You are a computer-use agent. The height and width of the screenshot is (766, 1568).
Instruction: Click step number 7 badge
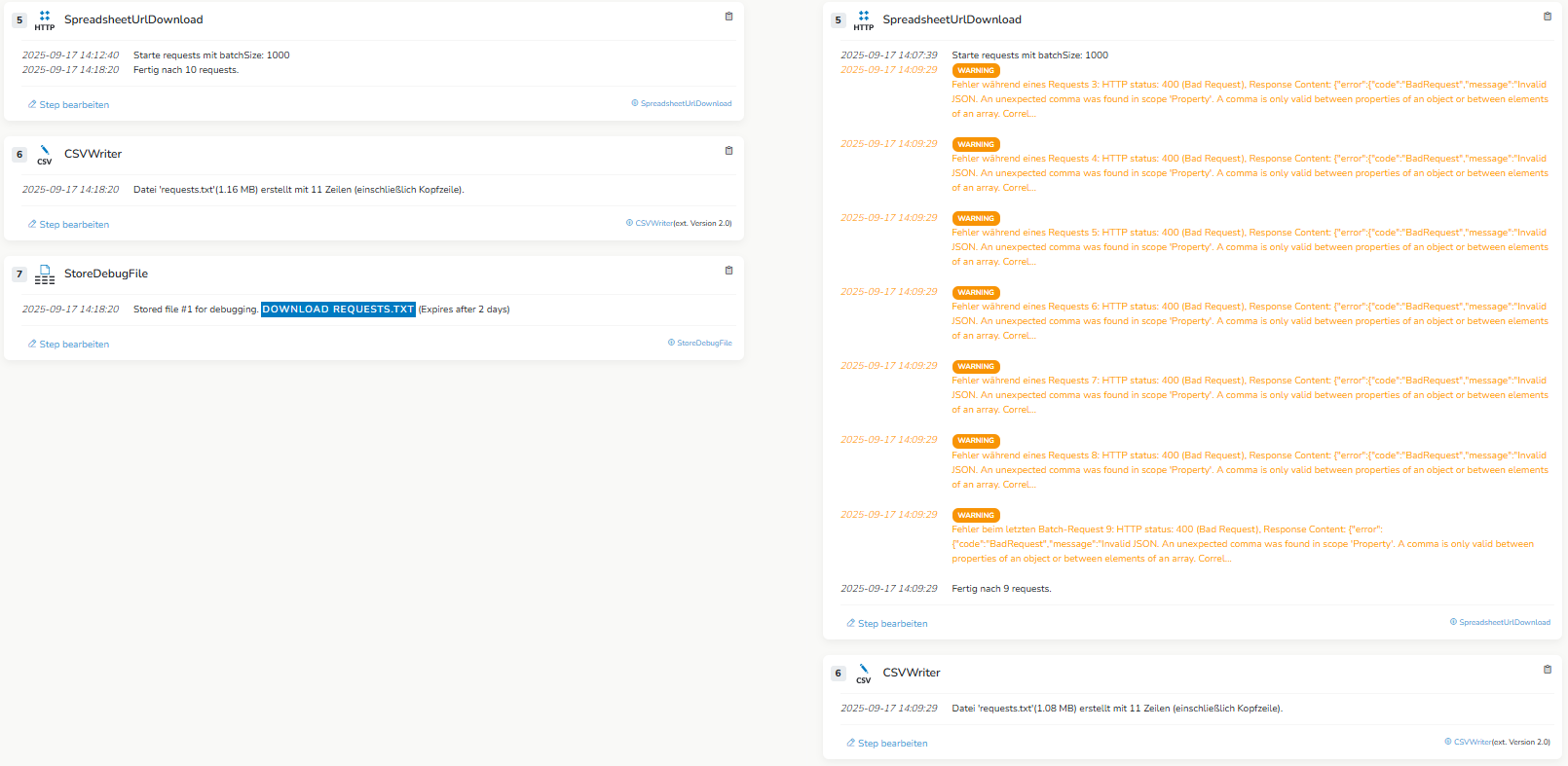19,274
